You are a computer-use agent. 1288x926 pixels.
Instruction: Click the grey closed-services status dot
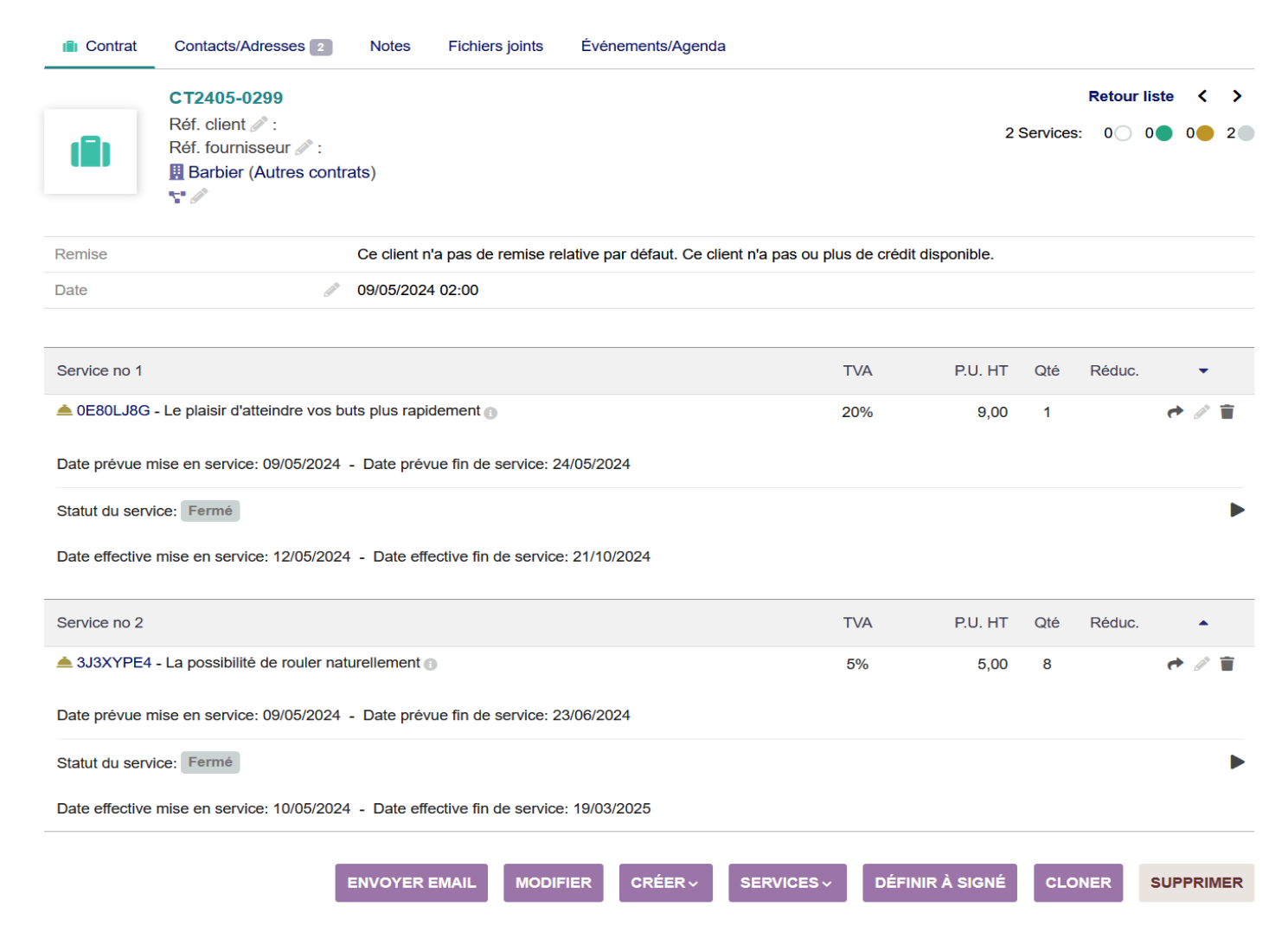tap(1246, 133)
